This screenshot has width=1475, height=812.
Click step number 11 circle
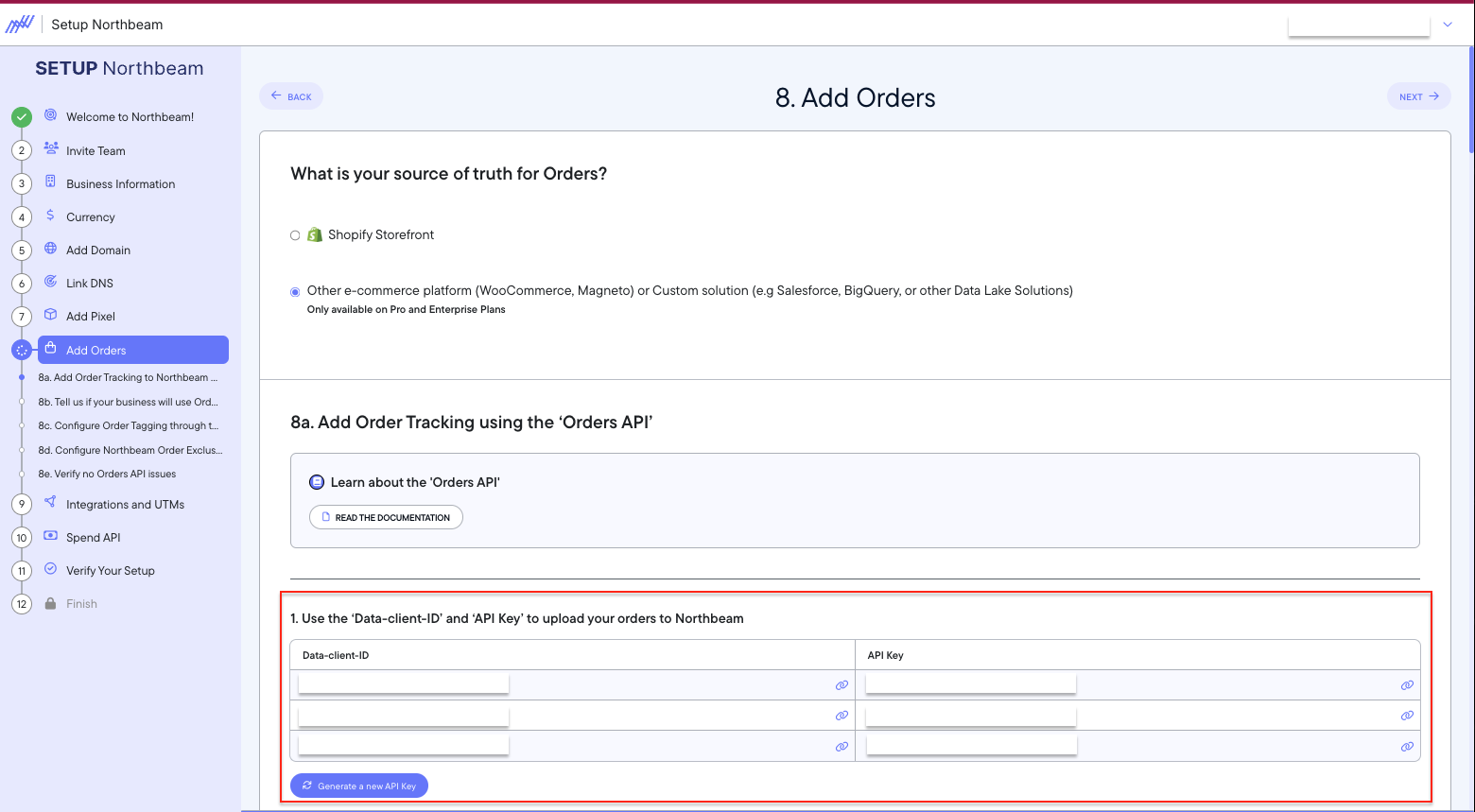(x=22, y=571)
